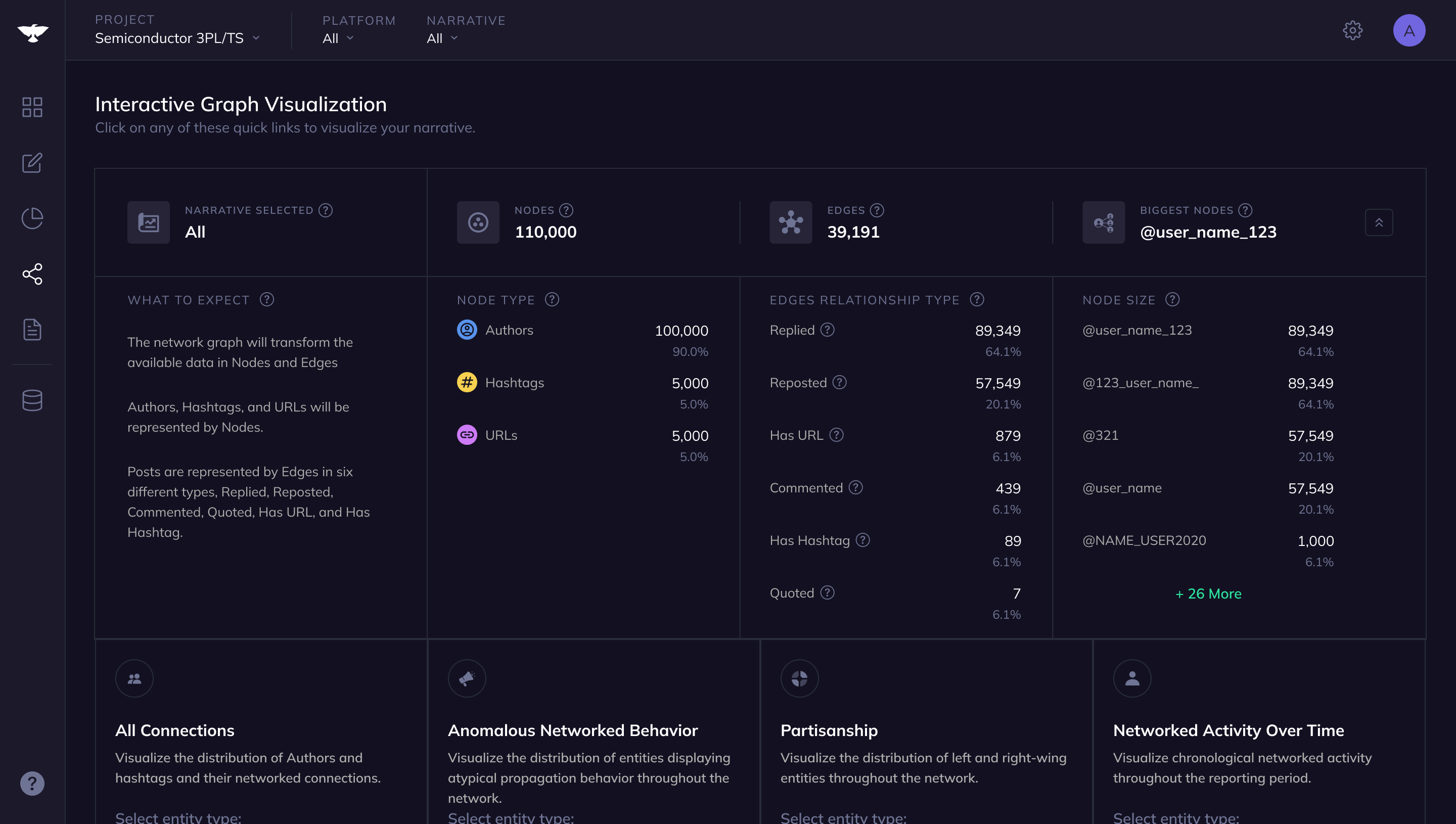Click the Anomalous Networked Behavior card title

tap(573, 730)
